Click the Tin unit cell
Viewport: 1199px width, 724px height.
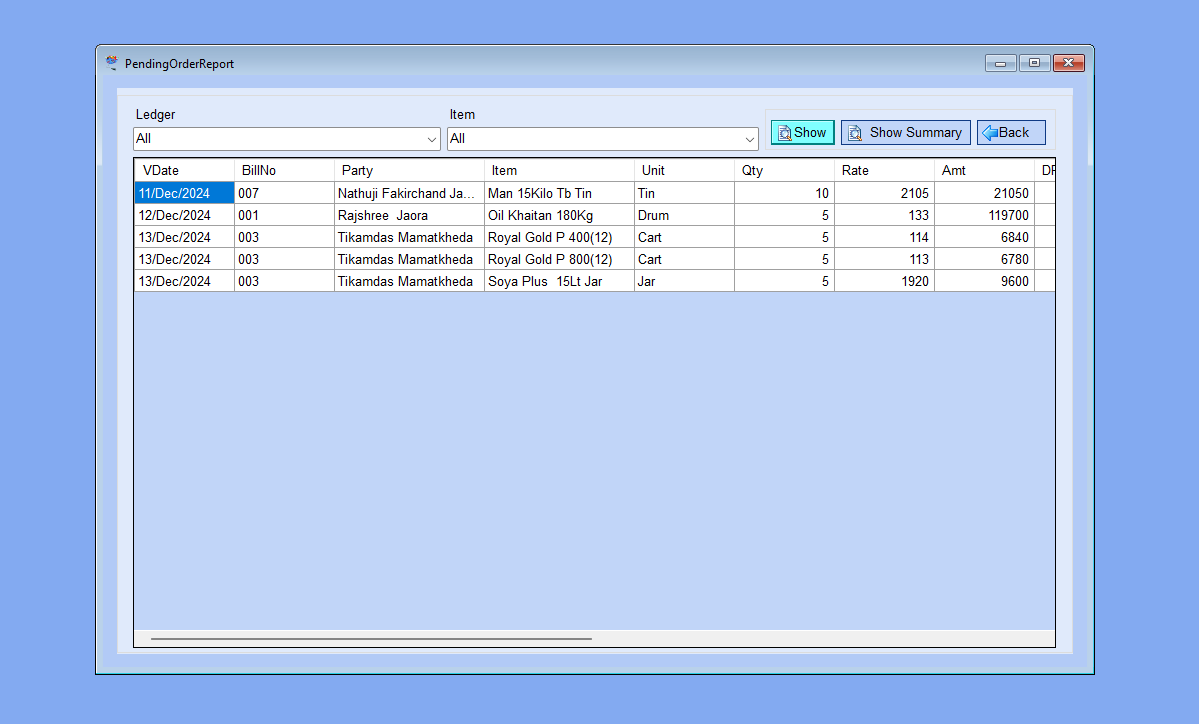pos(684,193)
